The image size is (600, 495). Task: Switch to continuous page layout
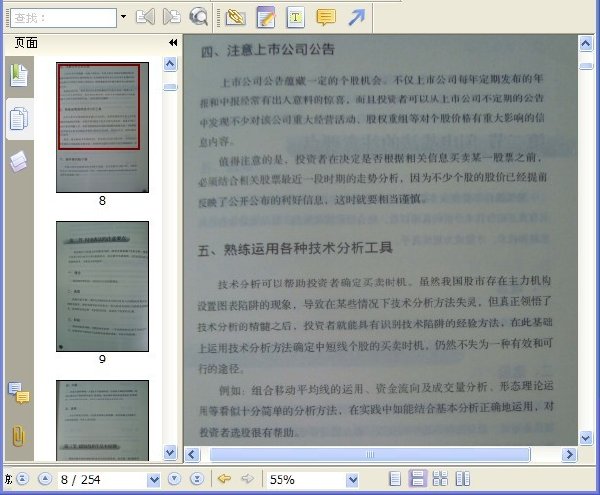pos(417,479)
